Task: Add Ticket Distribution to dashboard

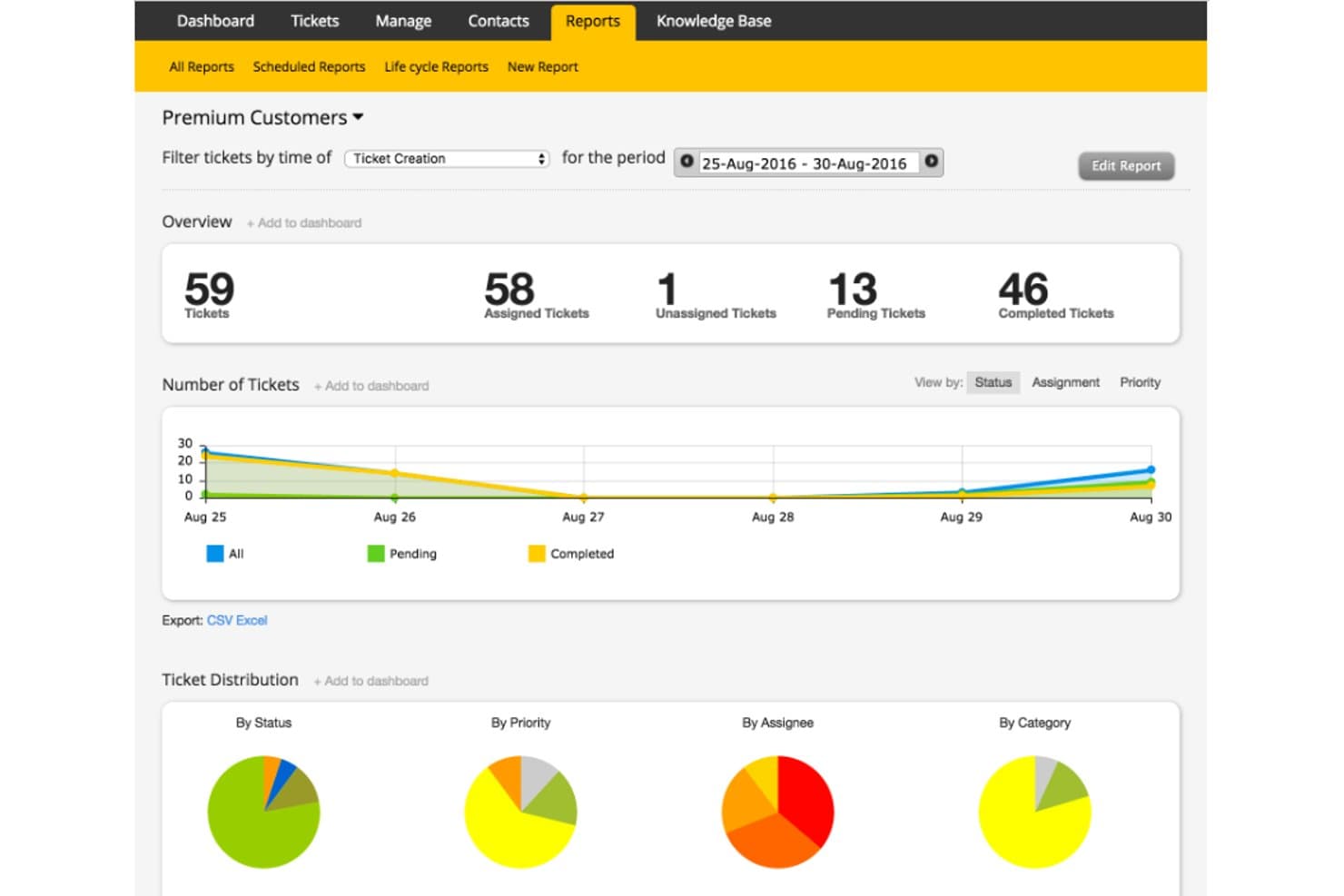Action: click(371, 681)
